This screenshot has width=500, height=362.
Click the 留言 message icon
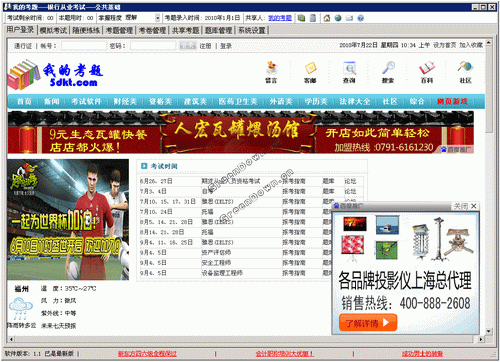click(272, 68)
